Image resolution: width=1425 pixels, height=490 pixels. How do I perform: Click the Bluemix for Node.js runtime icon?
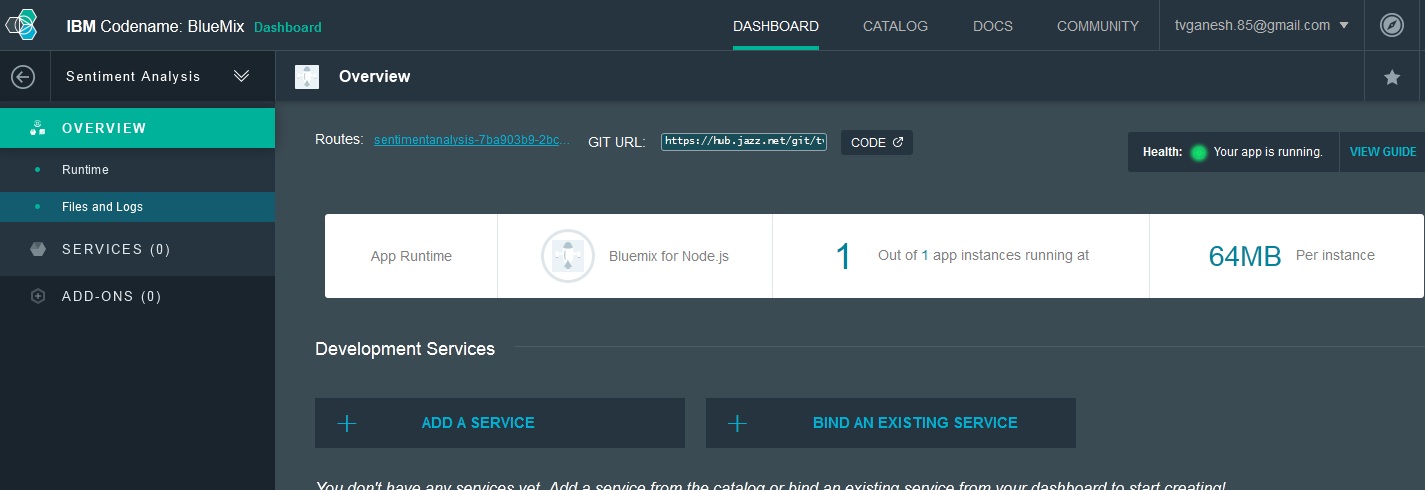(x=568, y=256)
